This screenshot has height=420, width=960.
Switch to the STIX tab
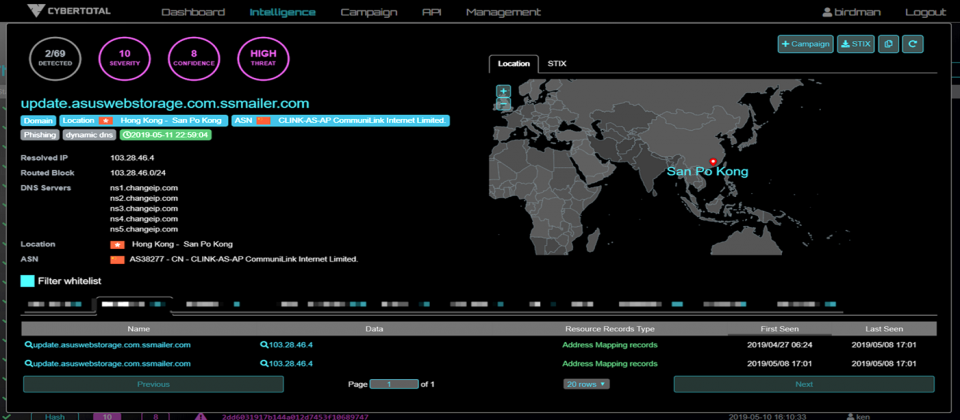click(556, 64)
